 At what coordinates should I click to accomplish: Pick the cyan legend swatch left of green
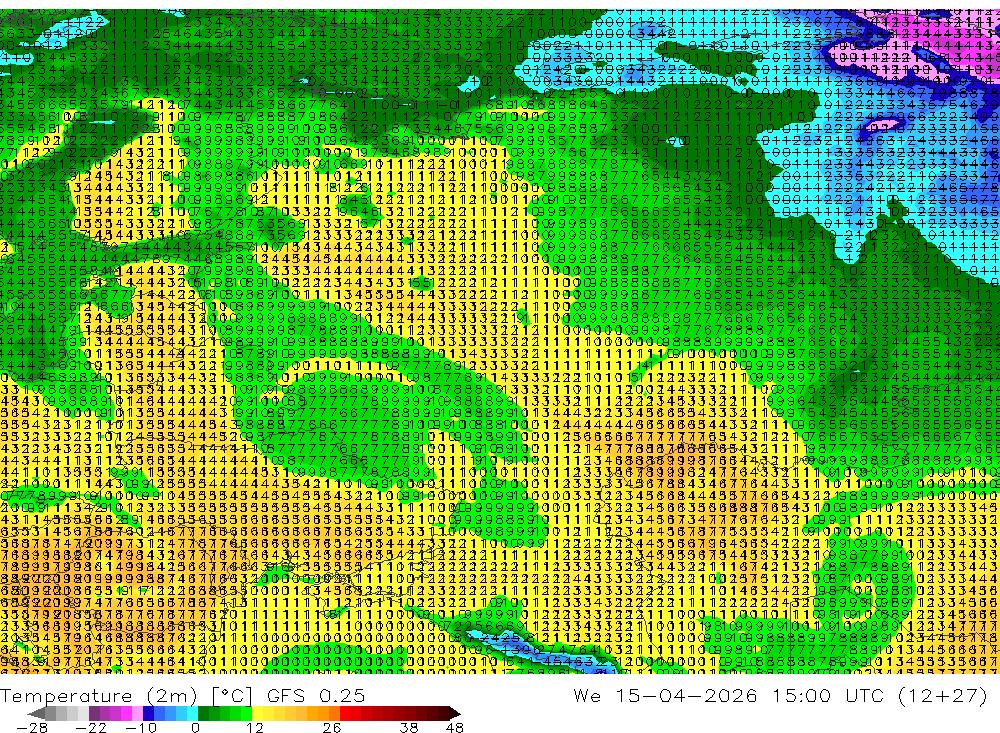tap(192, 713)
